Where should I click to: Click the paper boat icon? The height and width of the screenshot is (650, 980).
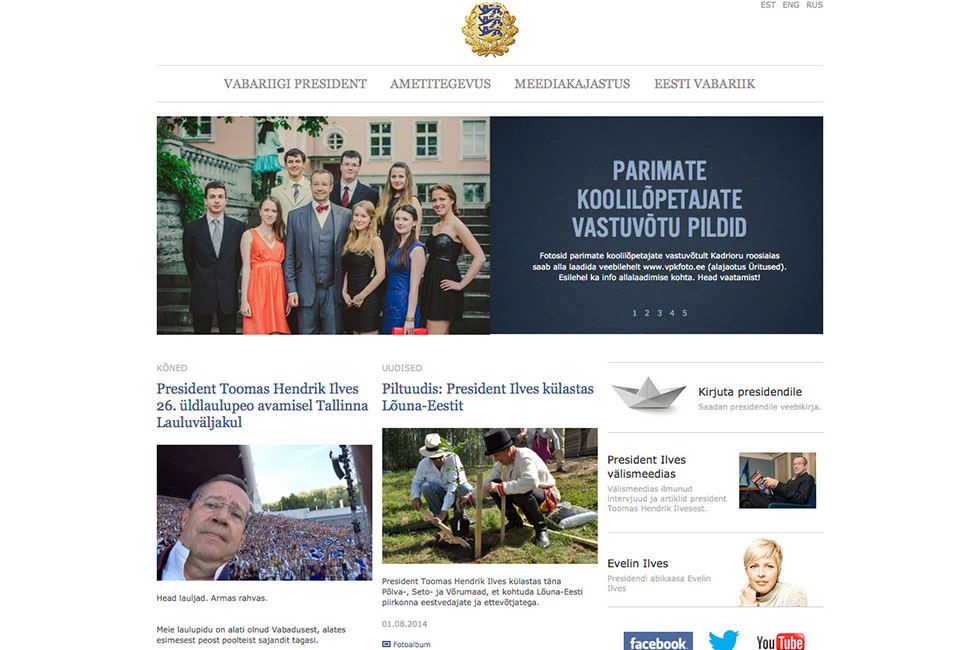(x=649, y=394)
